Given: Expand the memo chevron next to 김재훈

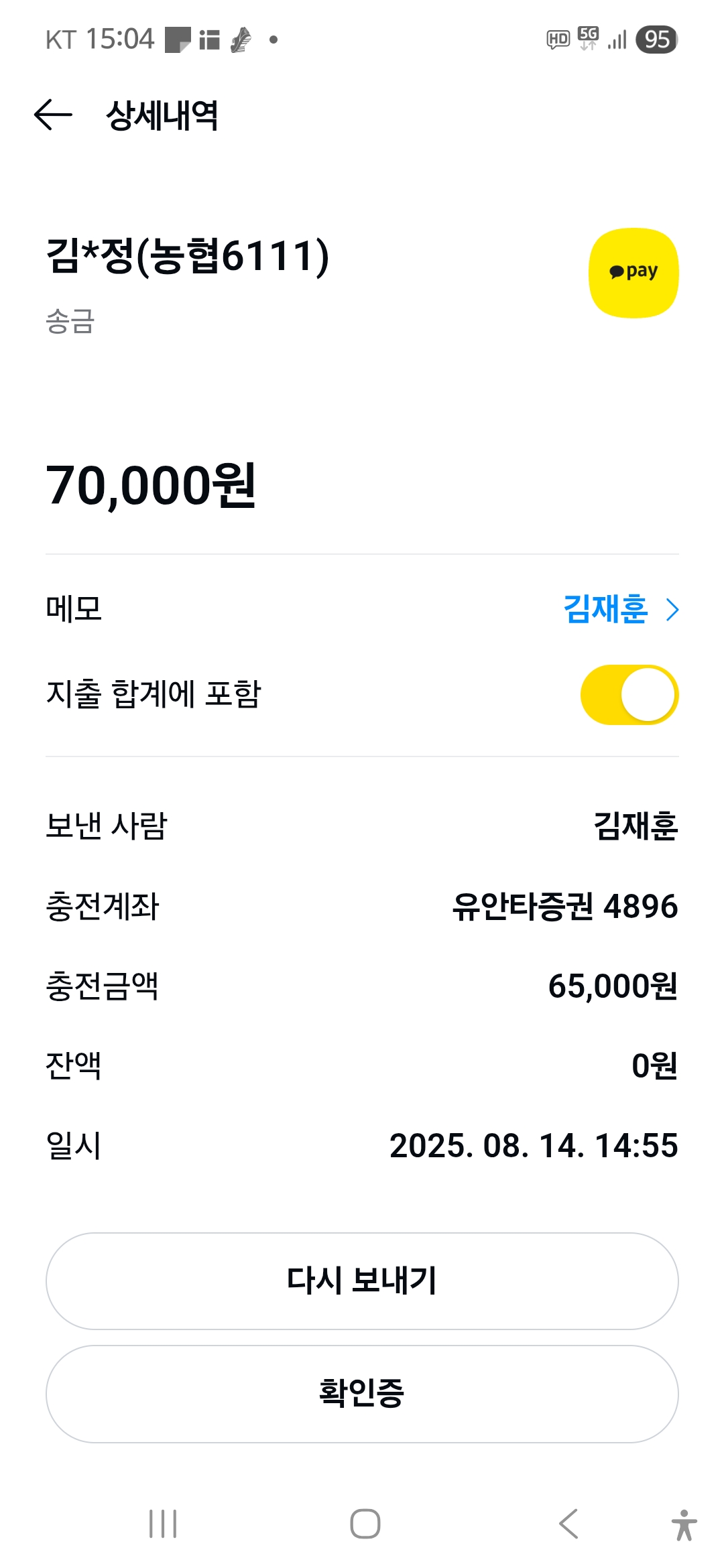Looking at the screenshot, I should point(672,610).
